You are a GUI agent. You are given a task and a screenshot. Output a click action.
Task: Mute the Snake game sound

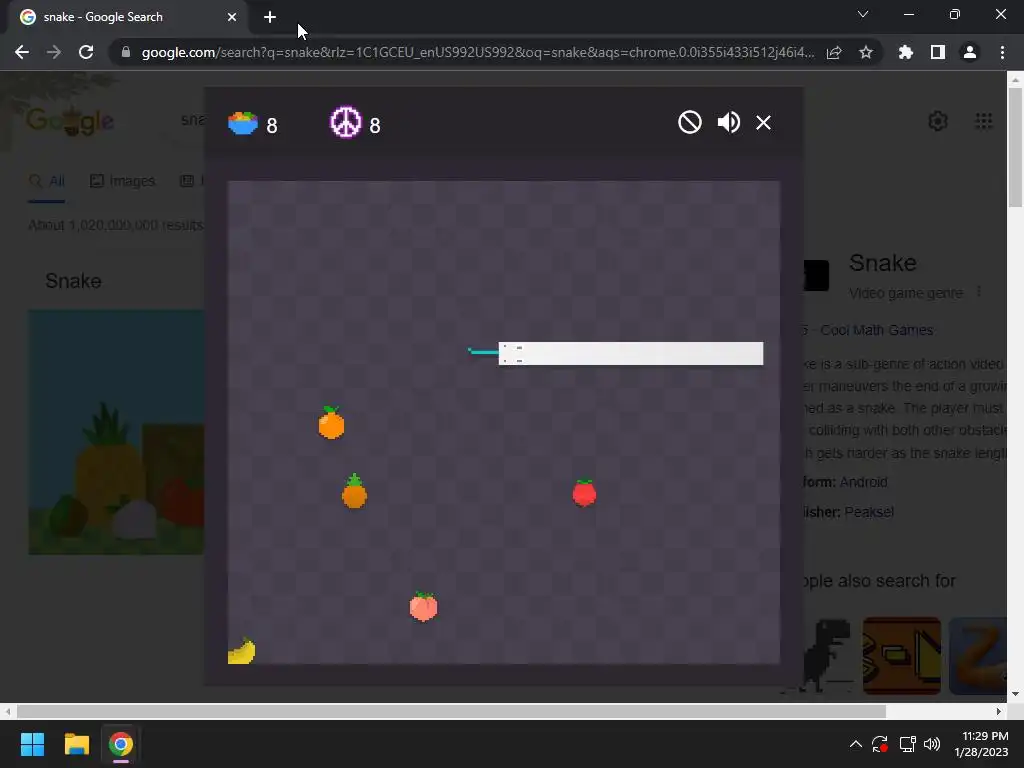(x=728, y=122)
